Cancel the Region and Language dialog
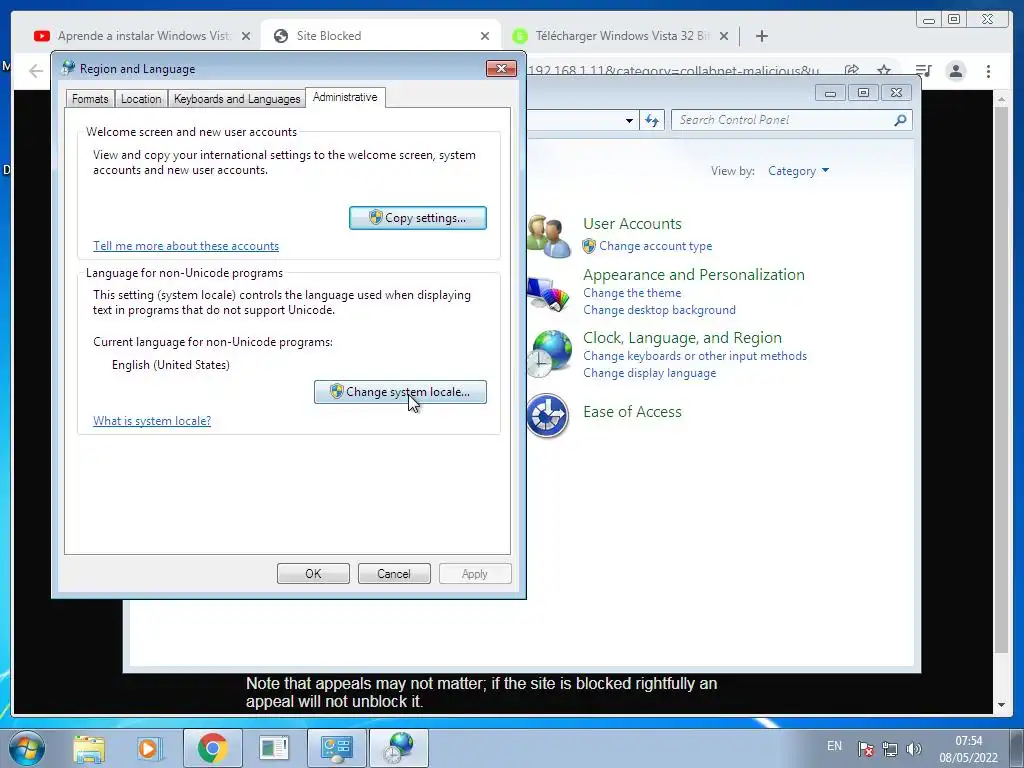Screen dimensions: 1024x768 point(394,574)
